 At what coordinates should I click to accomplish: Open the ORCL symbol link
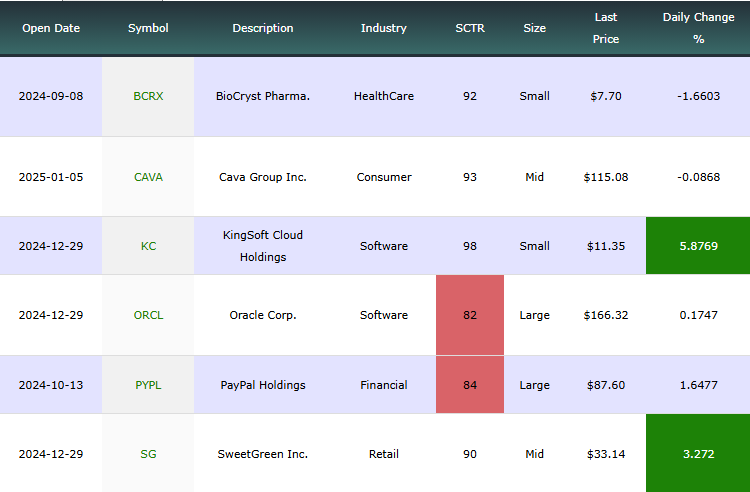[148, 315]
